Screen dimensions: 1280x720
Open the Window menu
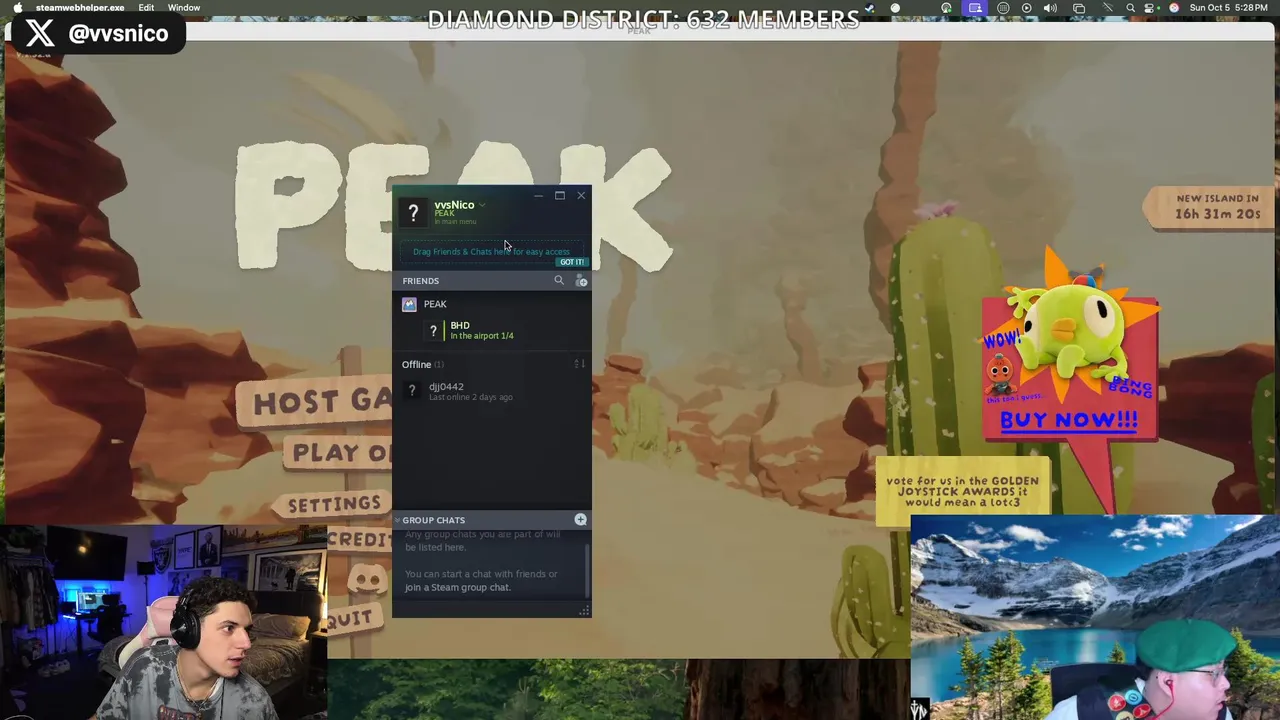click(x=184, y=8)
